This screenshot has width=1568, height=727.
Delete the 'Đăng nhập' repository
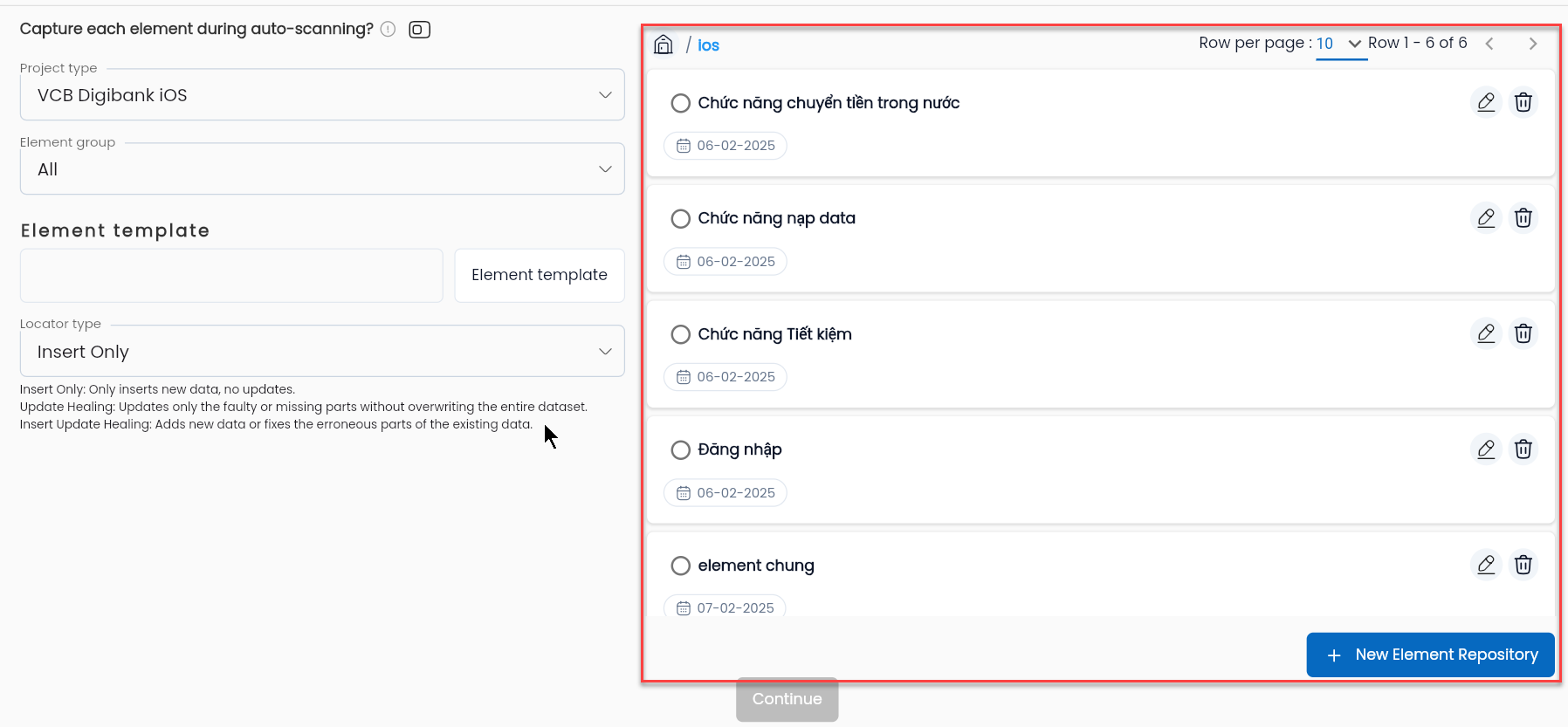(x=1523, y=449)
